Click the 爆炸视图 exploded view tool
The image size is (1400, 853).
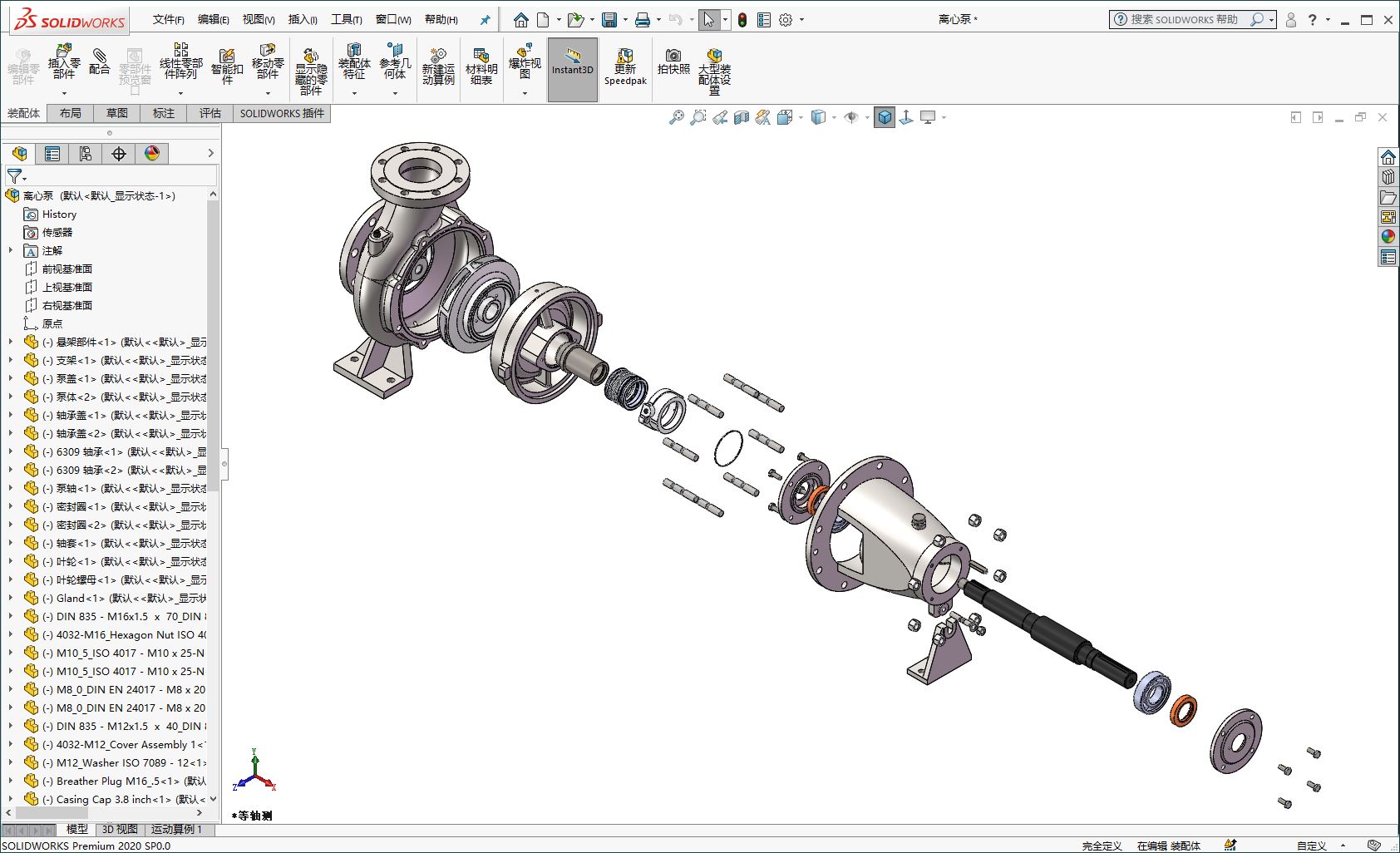pos(525,62)
